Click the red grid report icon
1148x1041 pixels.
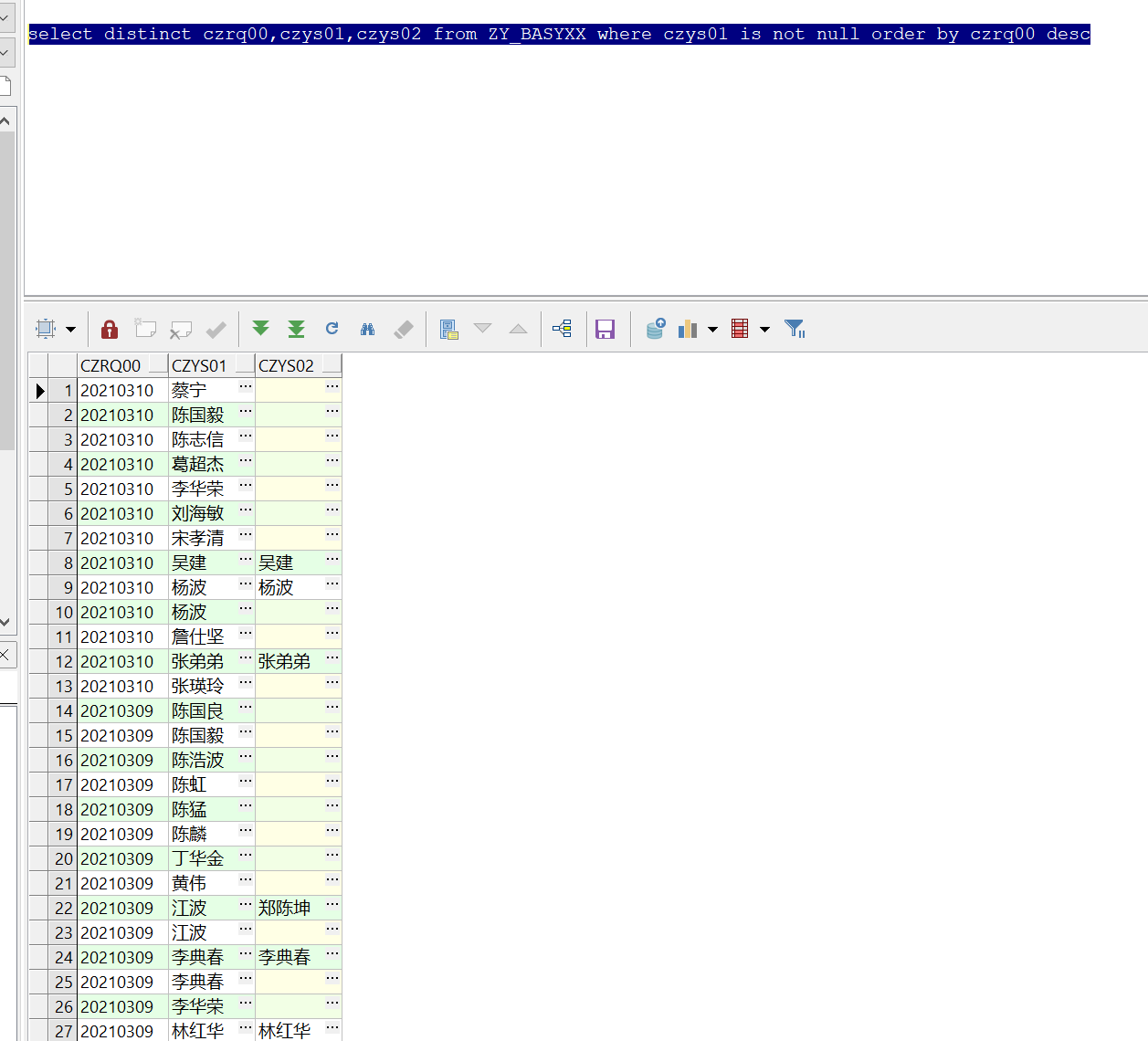(740, 329)
